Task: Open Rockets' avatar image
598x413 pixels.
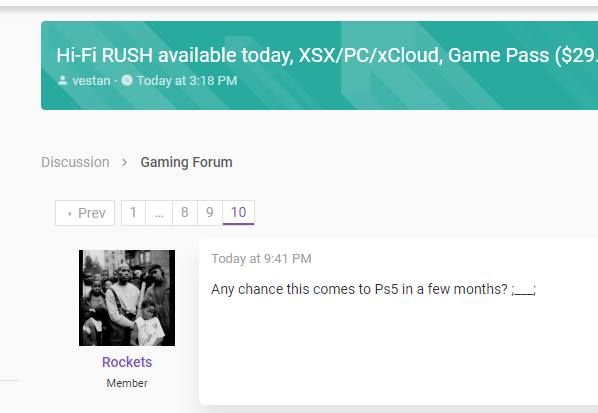Action: tap(127, 298)
